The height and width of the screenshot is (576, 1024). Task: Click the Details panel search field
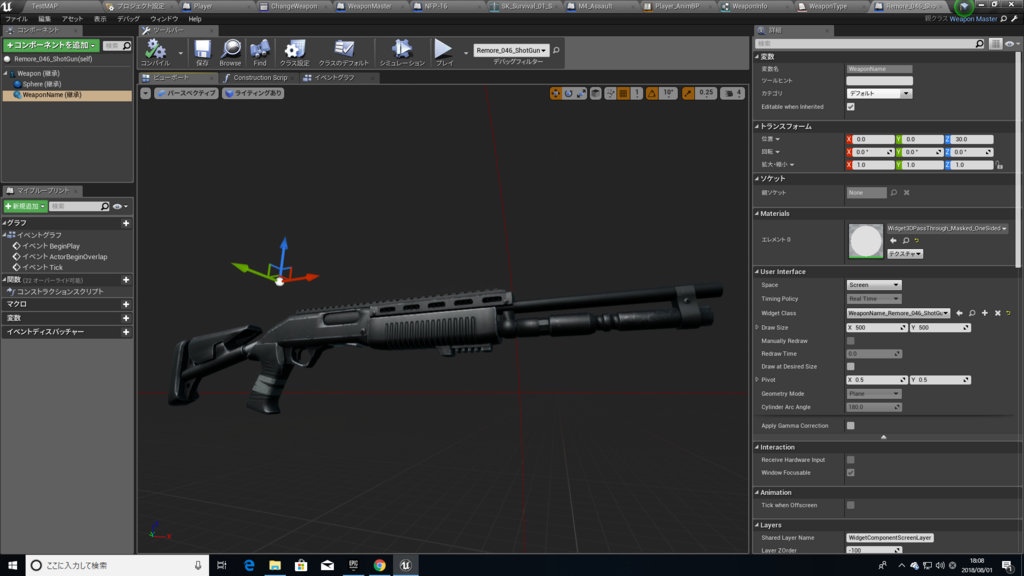[x=870, y=44]
